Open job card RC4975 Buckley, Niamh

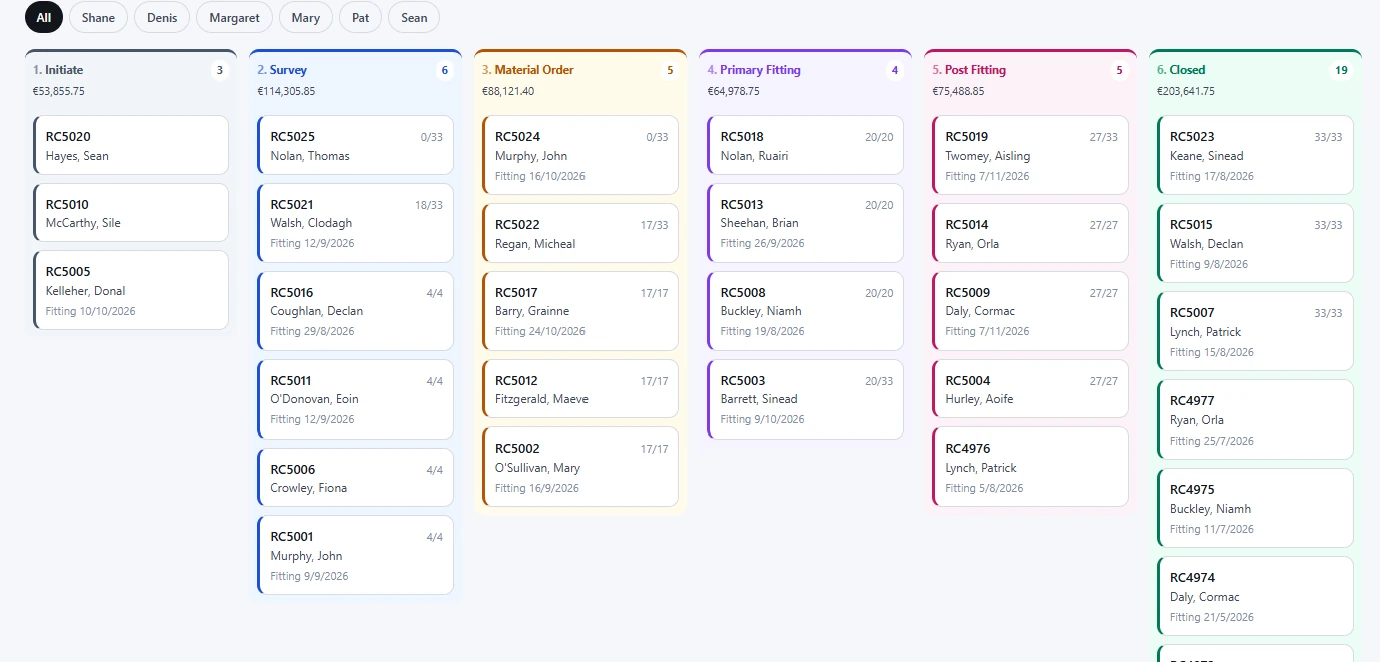click(1256, 508)
